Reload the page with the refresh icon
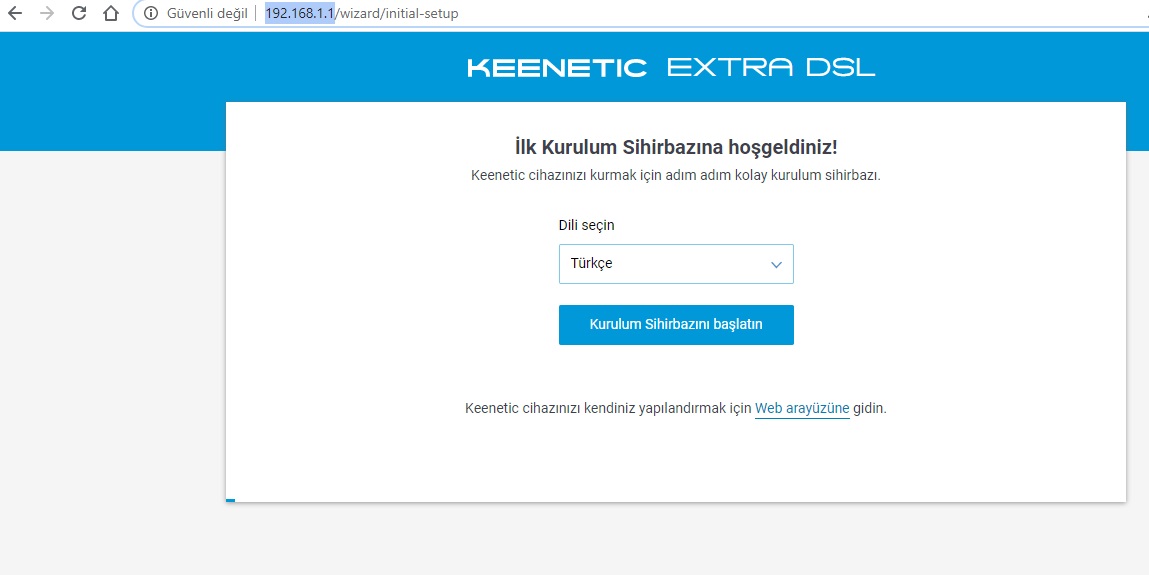The image size is (1149, 575). pyautogui.click(x=79, y=13)
